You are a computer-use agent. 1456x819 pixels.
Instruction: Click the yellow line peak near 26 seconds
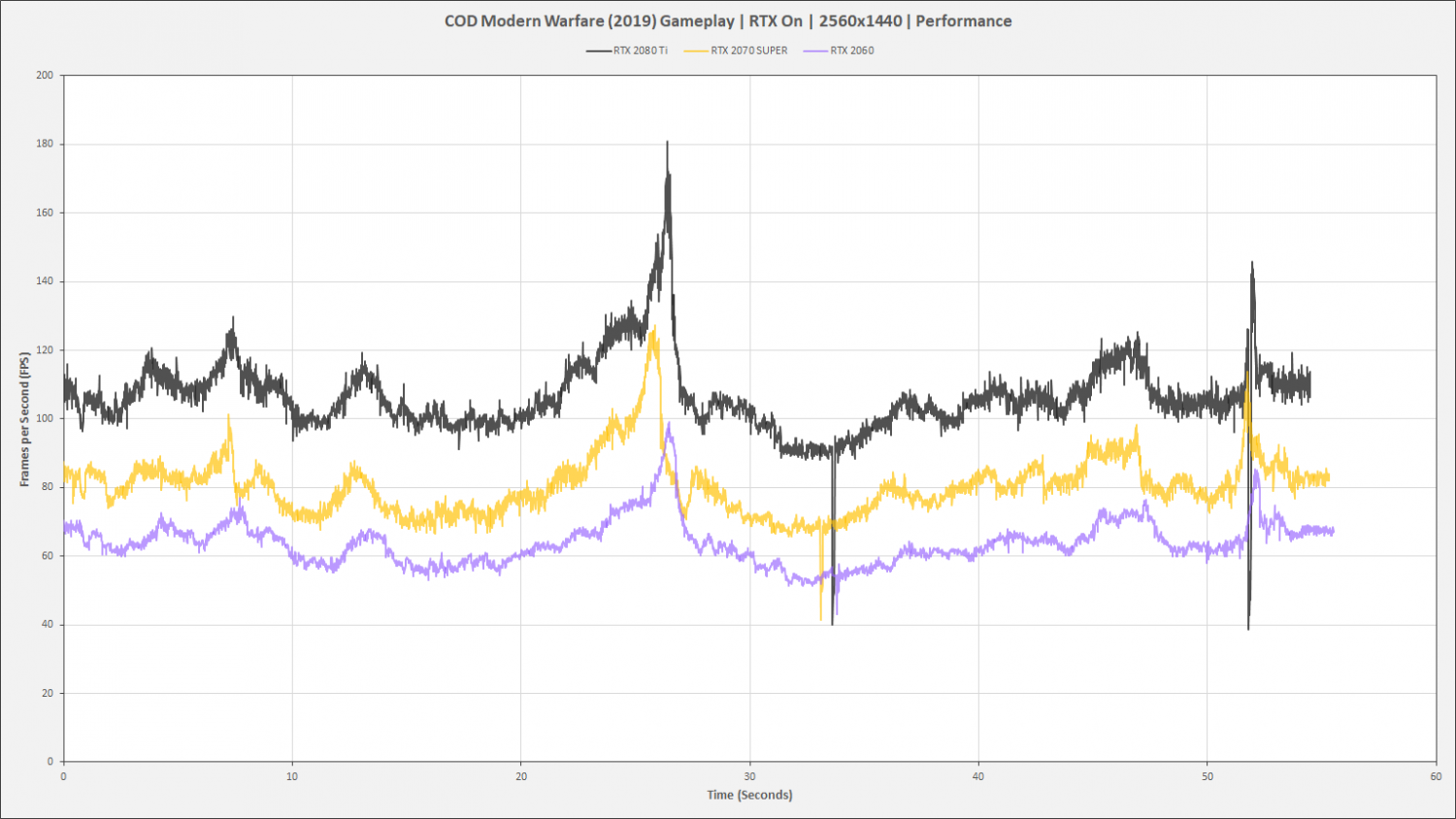pyautogui.click(x=654, y=328)
